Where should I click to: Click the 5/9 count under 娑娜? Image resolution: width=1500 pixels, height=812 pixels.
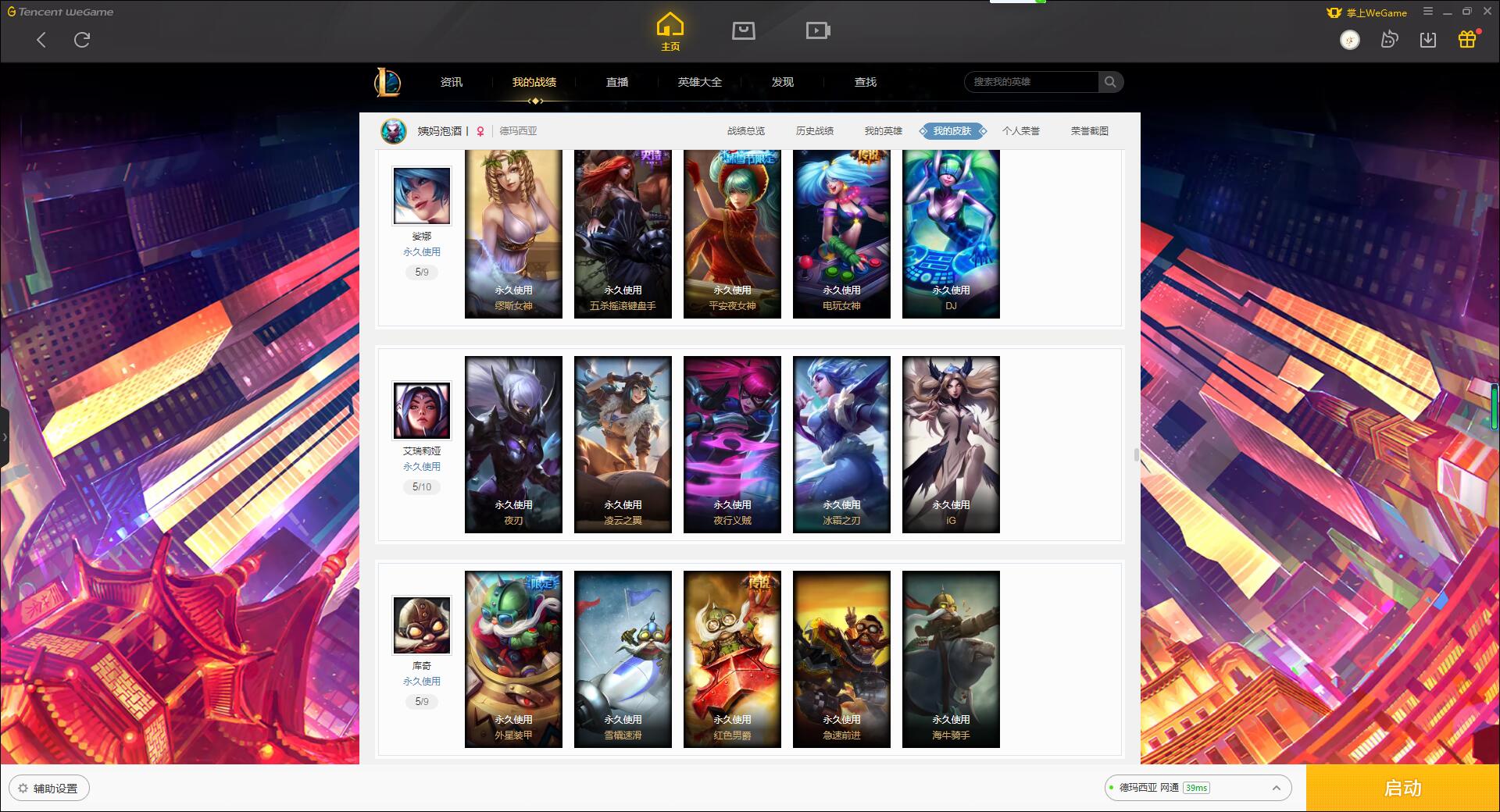pyautogui.click(x=422, y=272)
